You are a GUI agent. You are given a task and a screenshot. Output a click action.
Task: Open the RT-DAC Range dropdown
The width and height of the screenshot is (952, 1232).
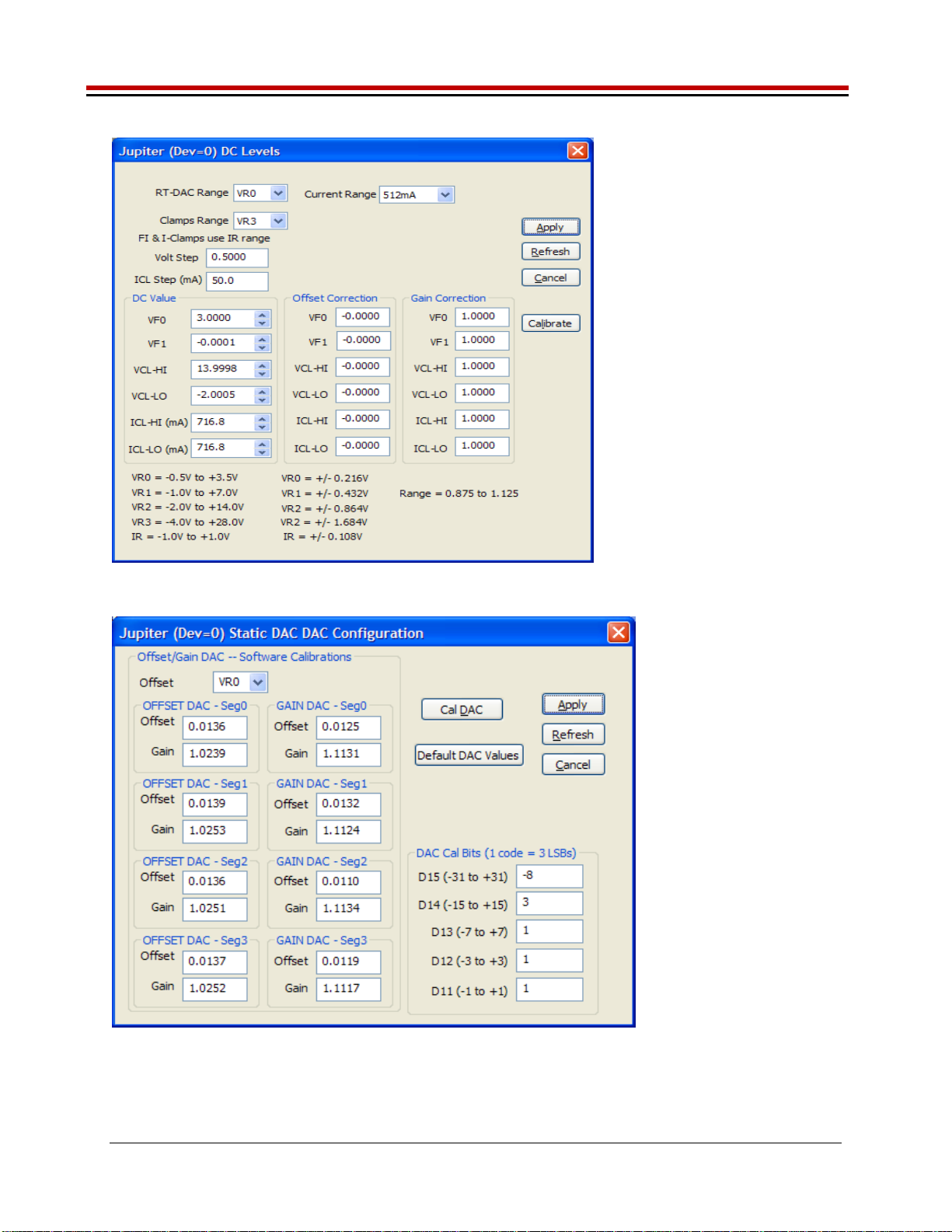pos(260,193)
